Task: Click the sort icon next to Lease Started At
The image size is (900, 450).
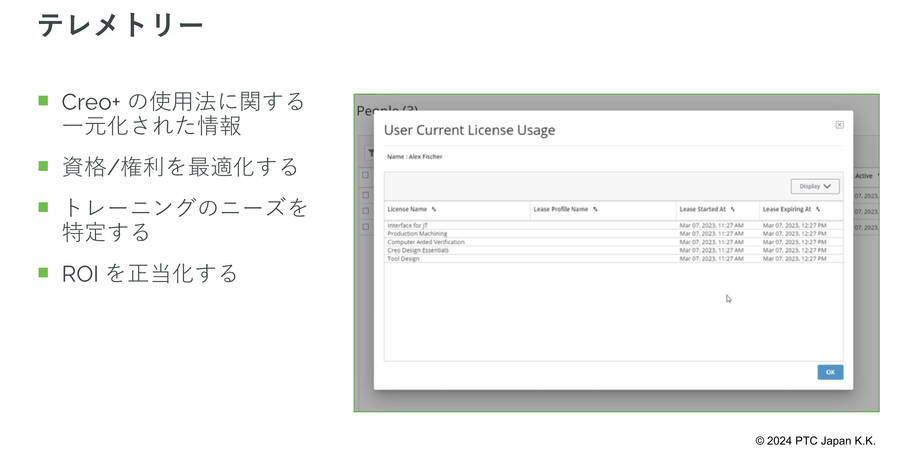Action: (x=733, y=210)
